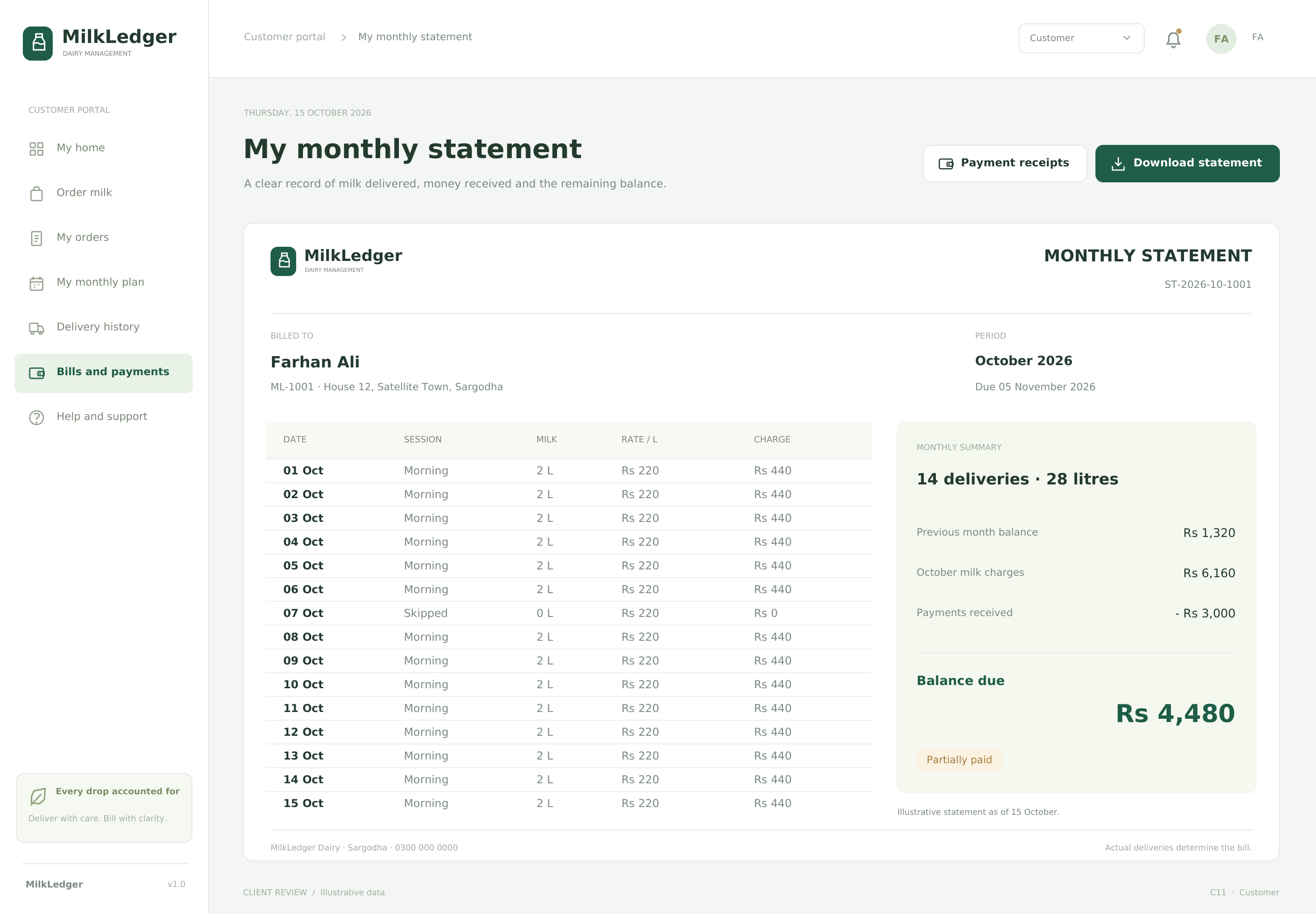
Task: Click 14 deliveries · 28 litres summary
Action: (x=1017, y=479)
